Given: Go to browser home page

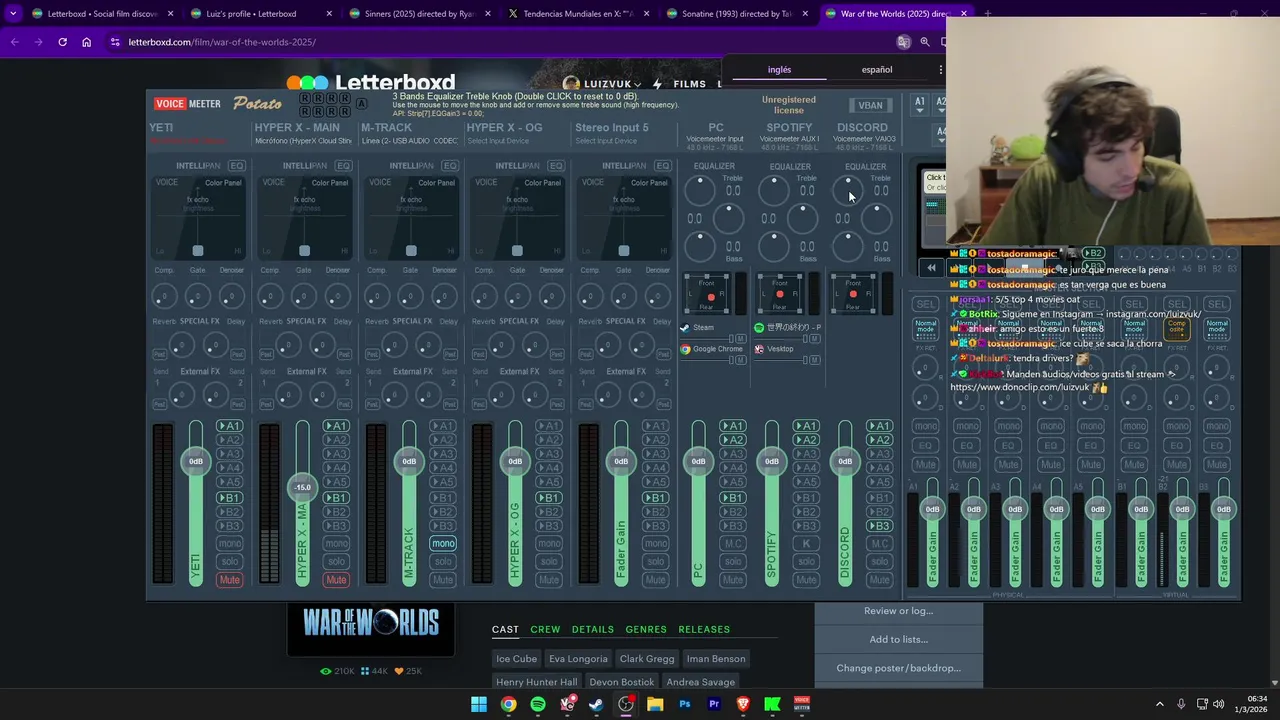Looking at the screenshot, I should tap(86, 42).
